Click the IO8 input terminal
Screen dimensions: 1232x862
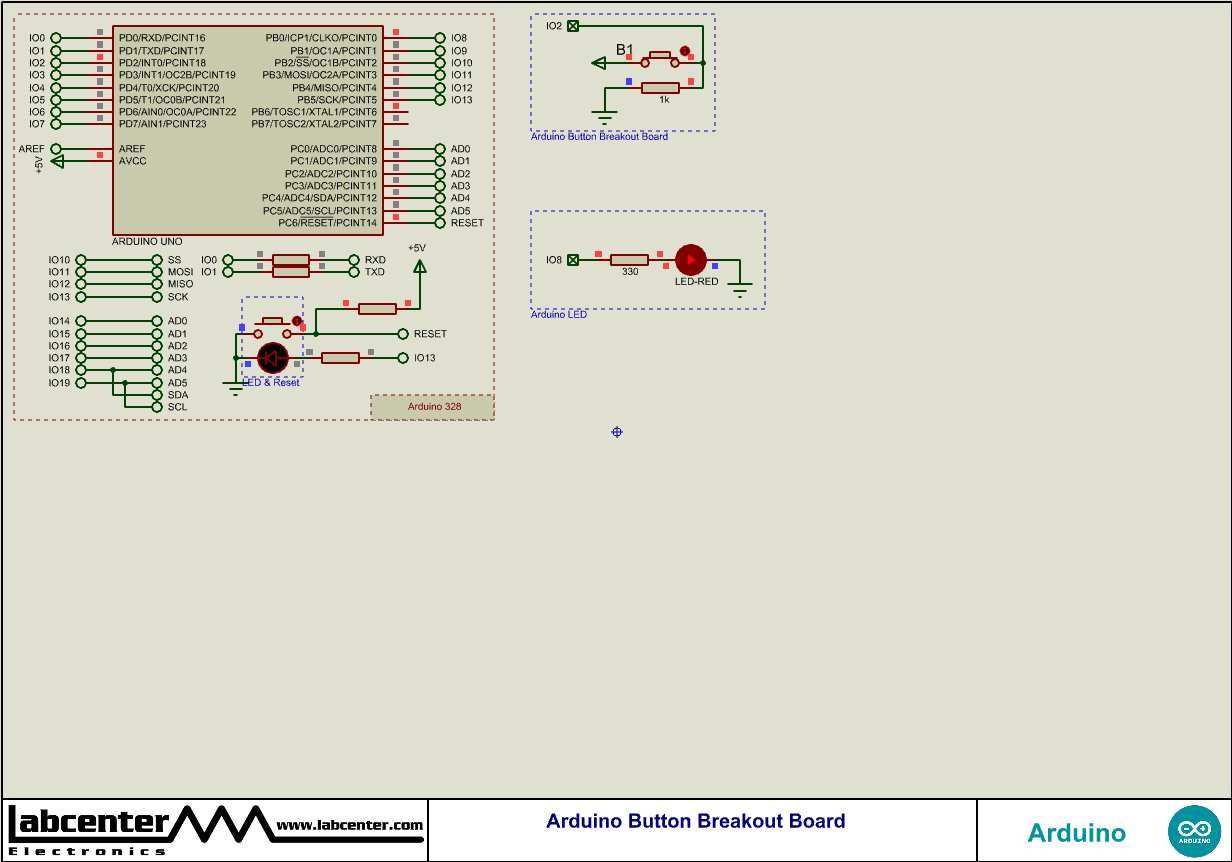point(571,259)
